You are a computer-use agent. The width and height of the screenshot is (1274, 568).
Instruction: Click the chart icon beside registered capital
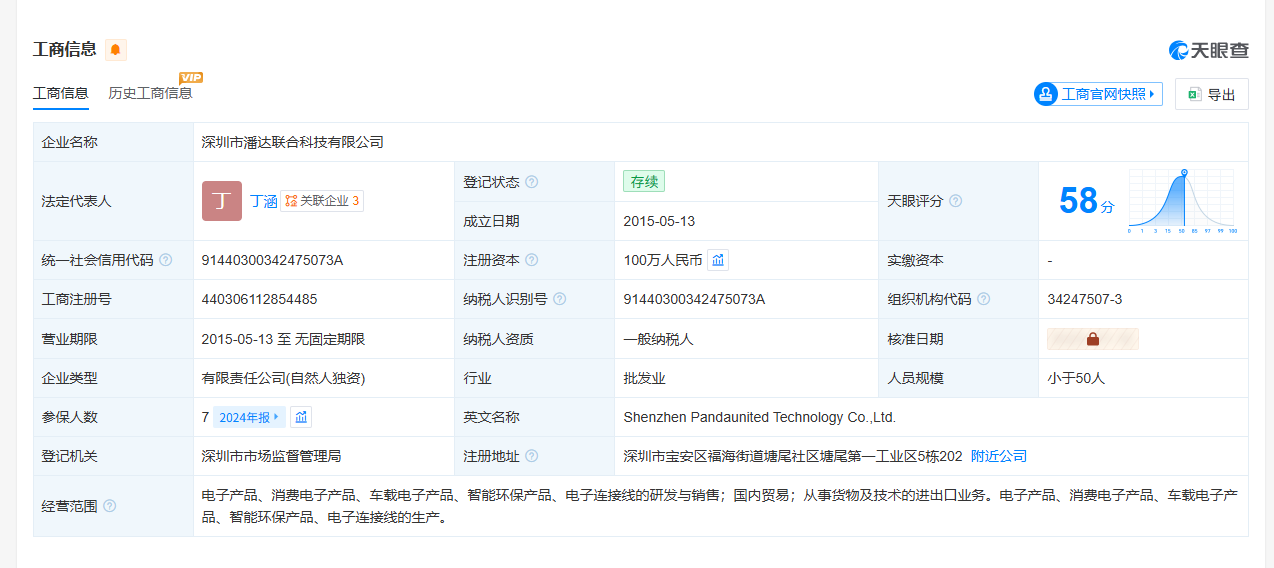[718, 260]
